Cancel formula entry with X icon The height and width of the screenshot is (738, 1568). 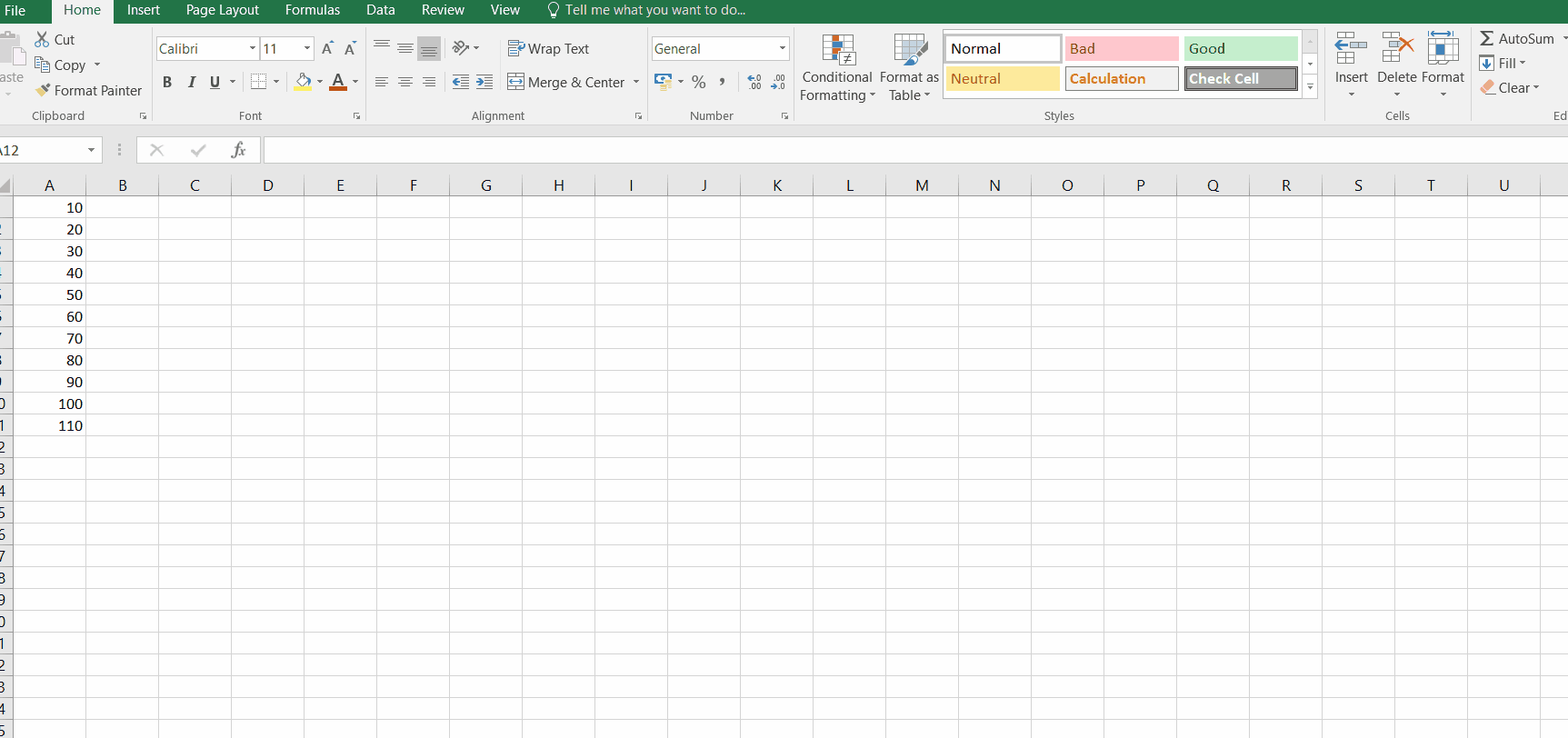(156, 150)
